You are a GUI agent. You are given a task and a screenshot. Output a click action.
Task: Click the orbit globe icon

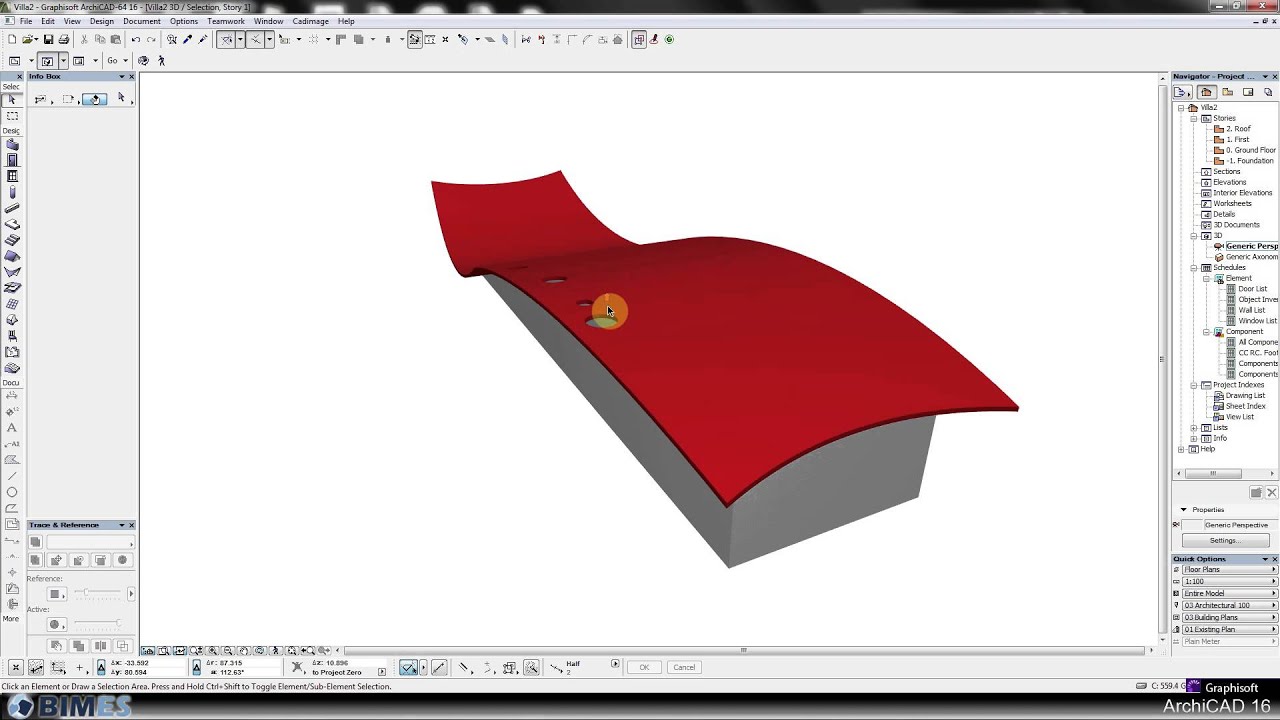tap(143, 61)
